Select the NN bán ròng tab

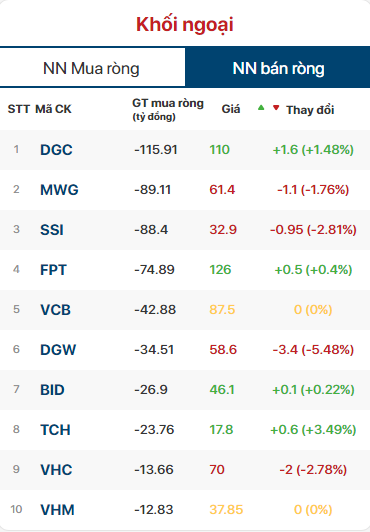(x=278, y=68)
